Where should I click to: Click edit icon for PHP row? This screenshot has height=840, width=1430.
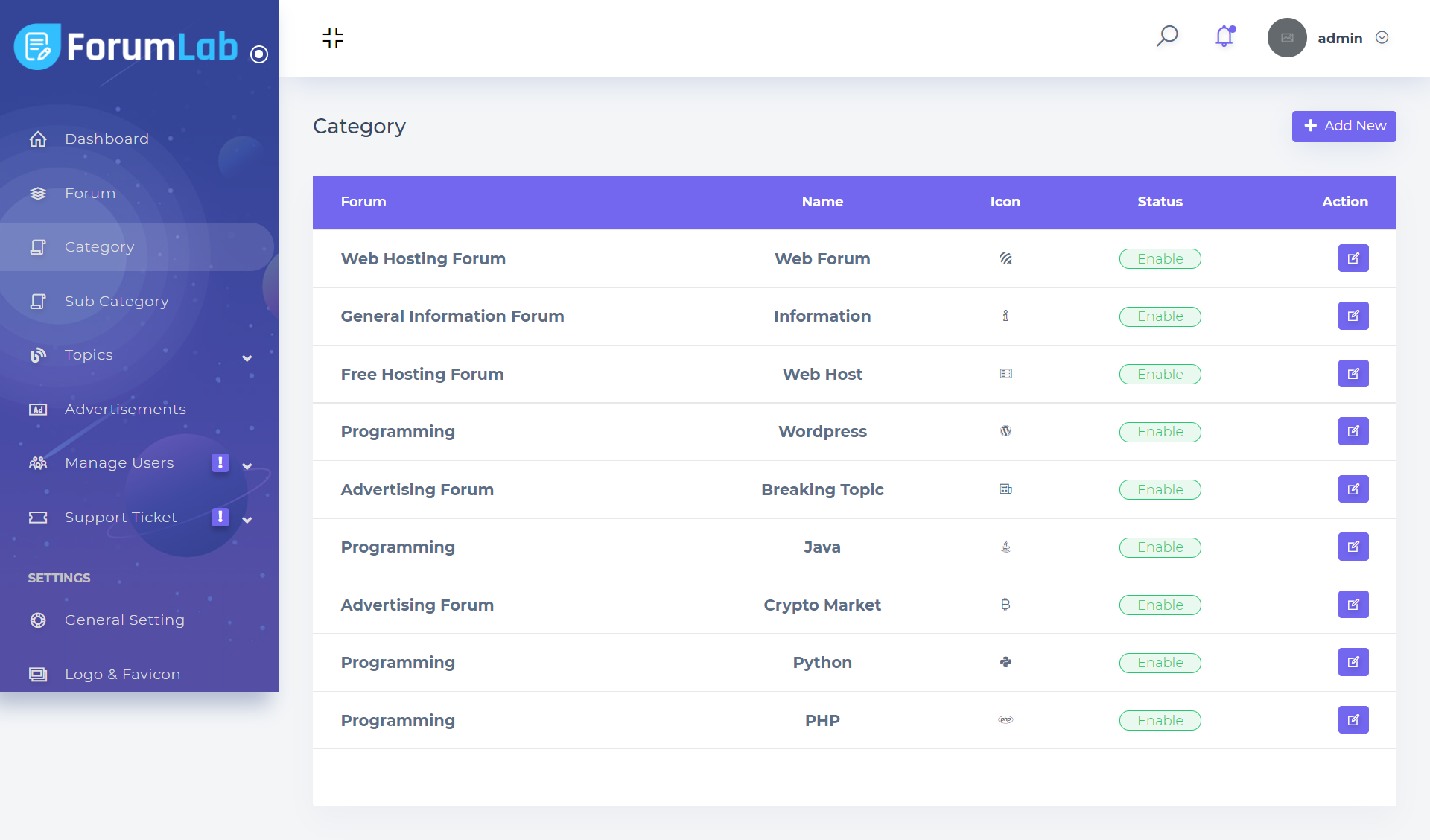click(1353, 720)
